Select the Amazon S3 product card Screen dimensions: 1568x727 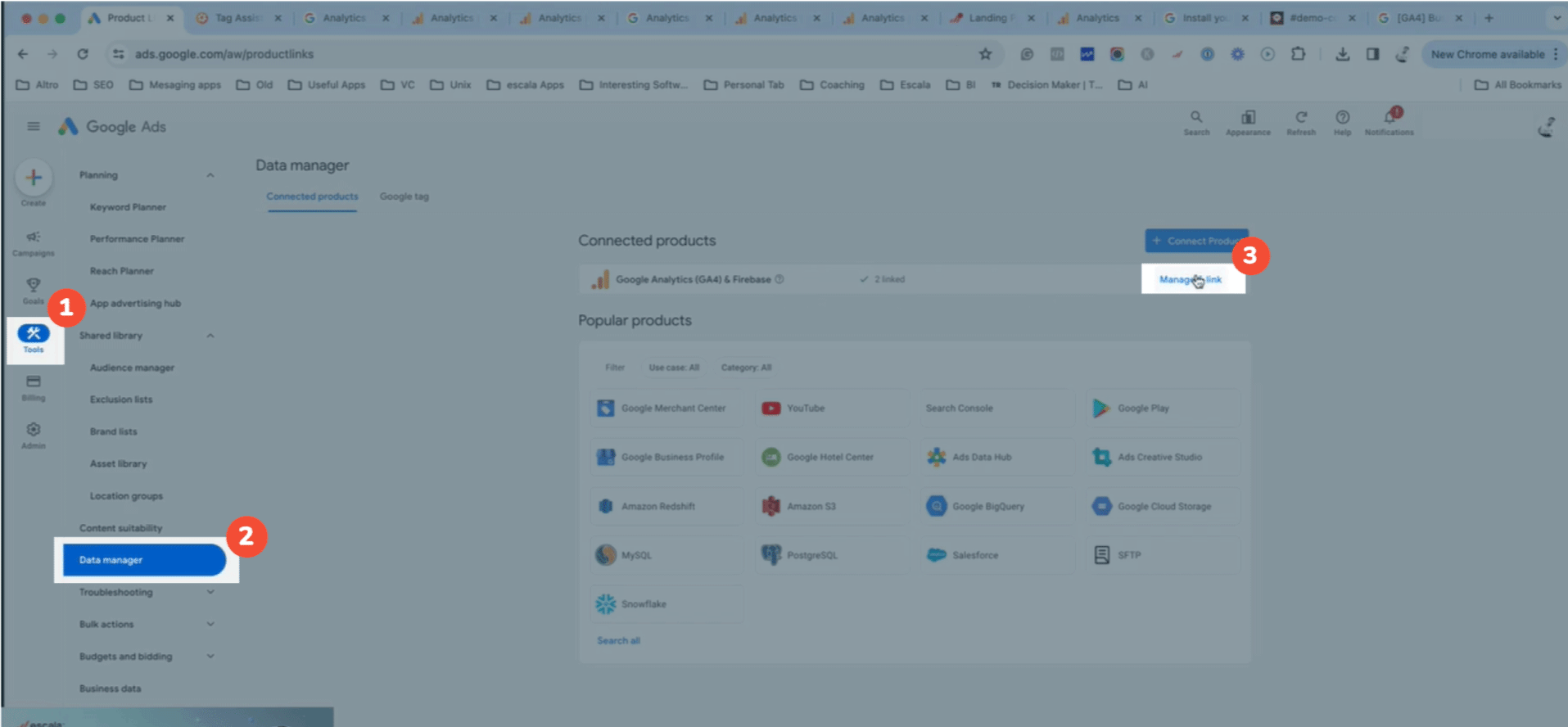click(x=832, y=506)
